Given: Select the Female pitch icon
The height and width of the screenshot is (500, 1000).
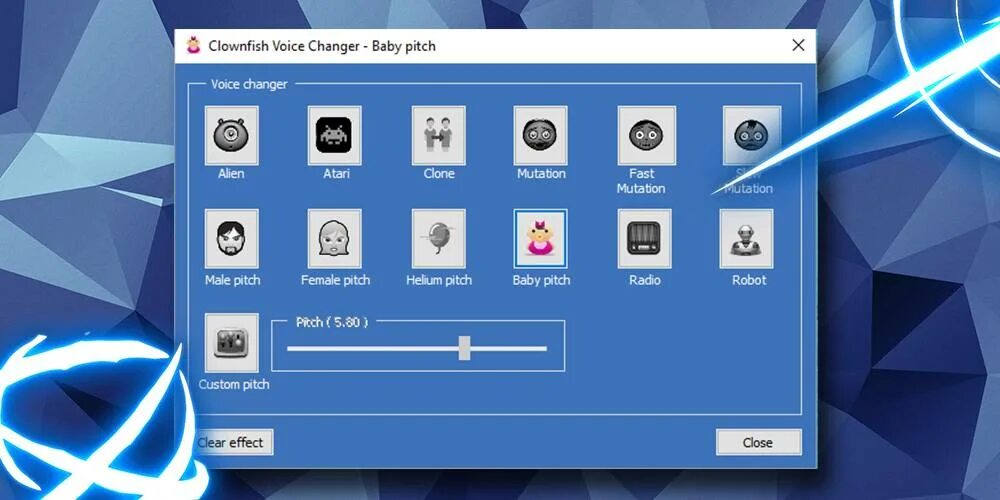Looking at the screenshot, I should point(334,239).
